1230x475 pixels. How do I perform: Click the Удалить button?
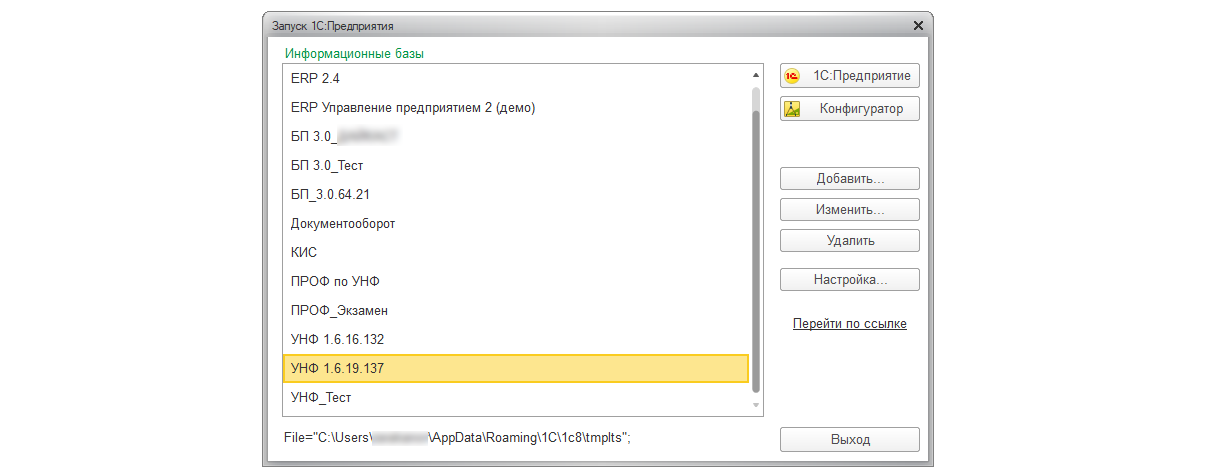[849, 241]
